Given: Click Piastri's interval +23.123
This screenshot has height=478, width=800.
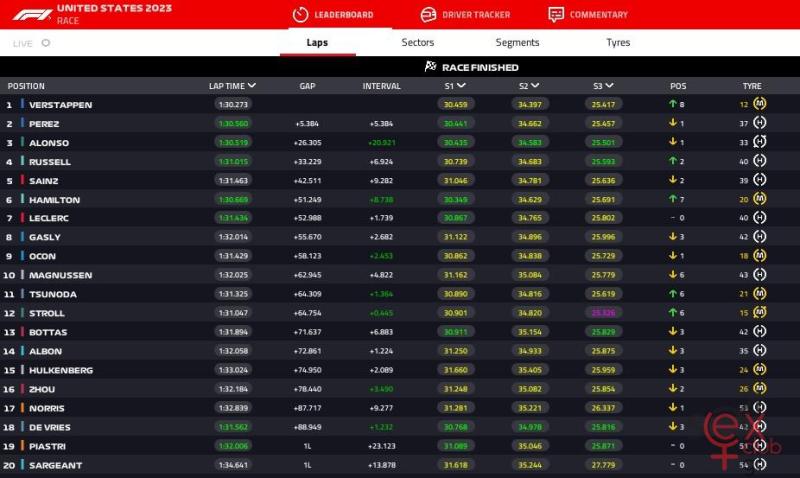Looking at the screenshot, I should click(x=382, y=446).
